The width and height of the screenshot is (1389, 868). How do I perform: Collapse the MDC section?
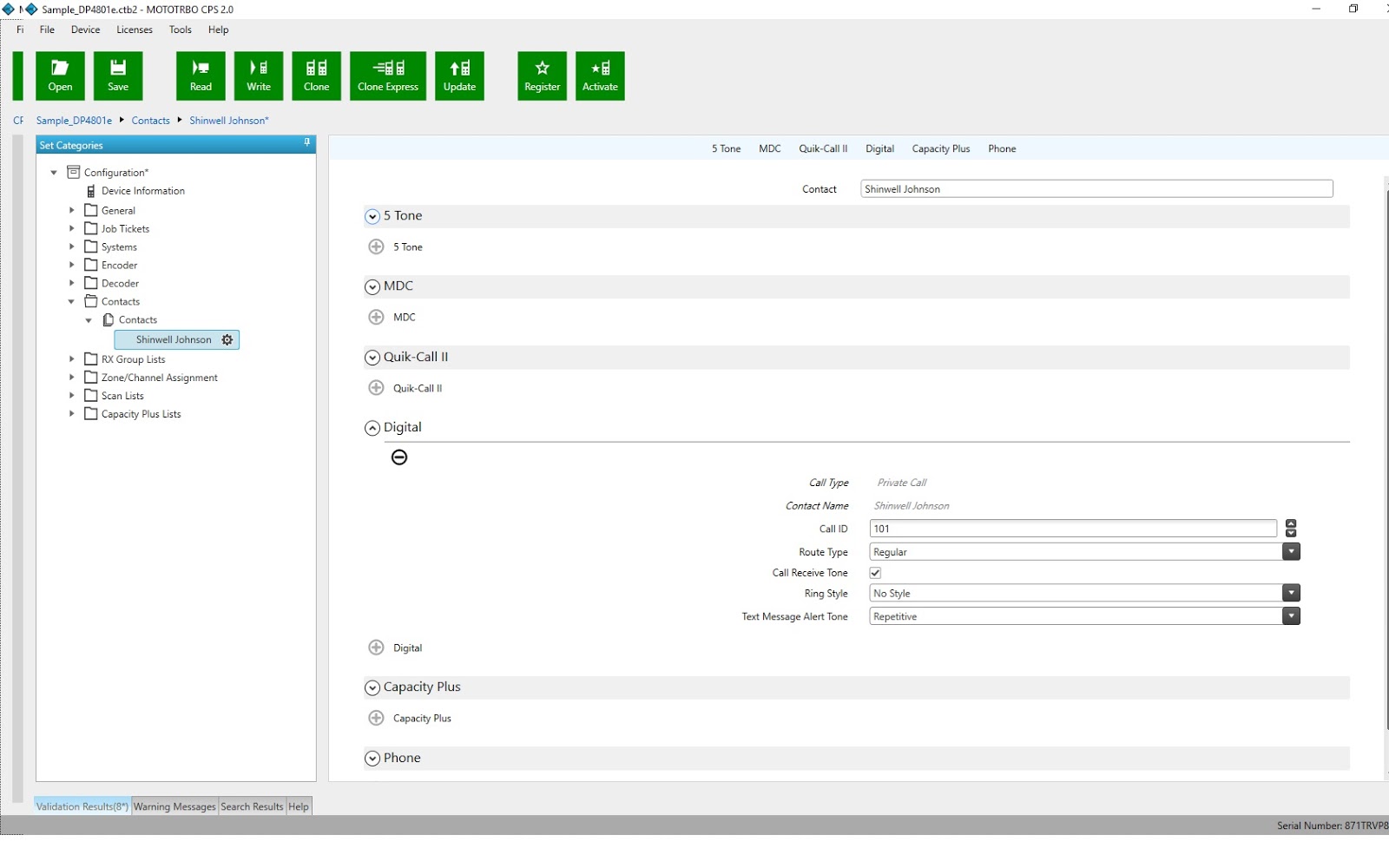click(x=372, y=286)
